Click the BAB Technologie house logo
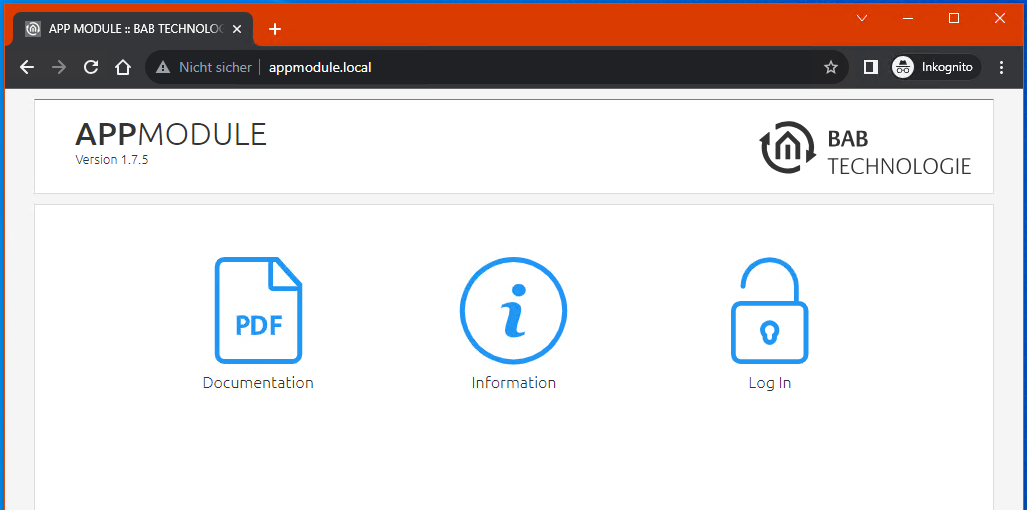Image resolution: width=1027 pixels, height=510 pixels. click(788, 148)
